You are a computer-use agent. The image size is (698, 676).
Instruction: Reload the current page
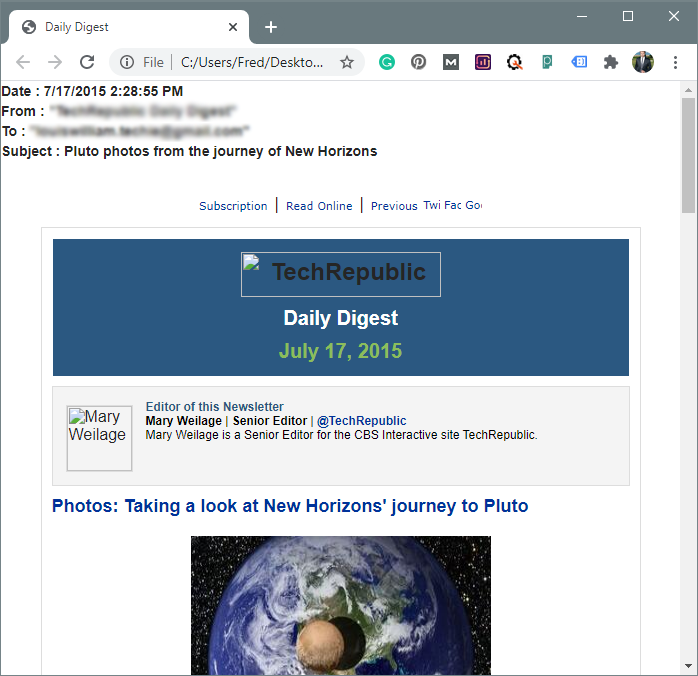pyautogui.click(x=87, y=62)
